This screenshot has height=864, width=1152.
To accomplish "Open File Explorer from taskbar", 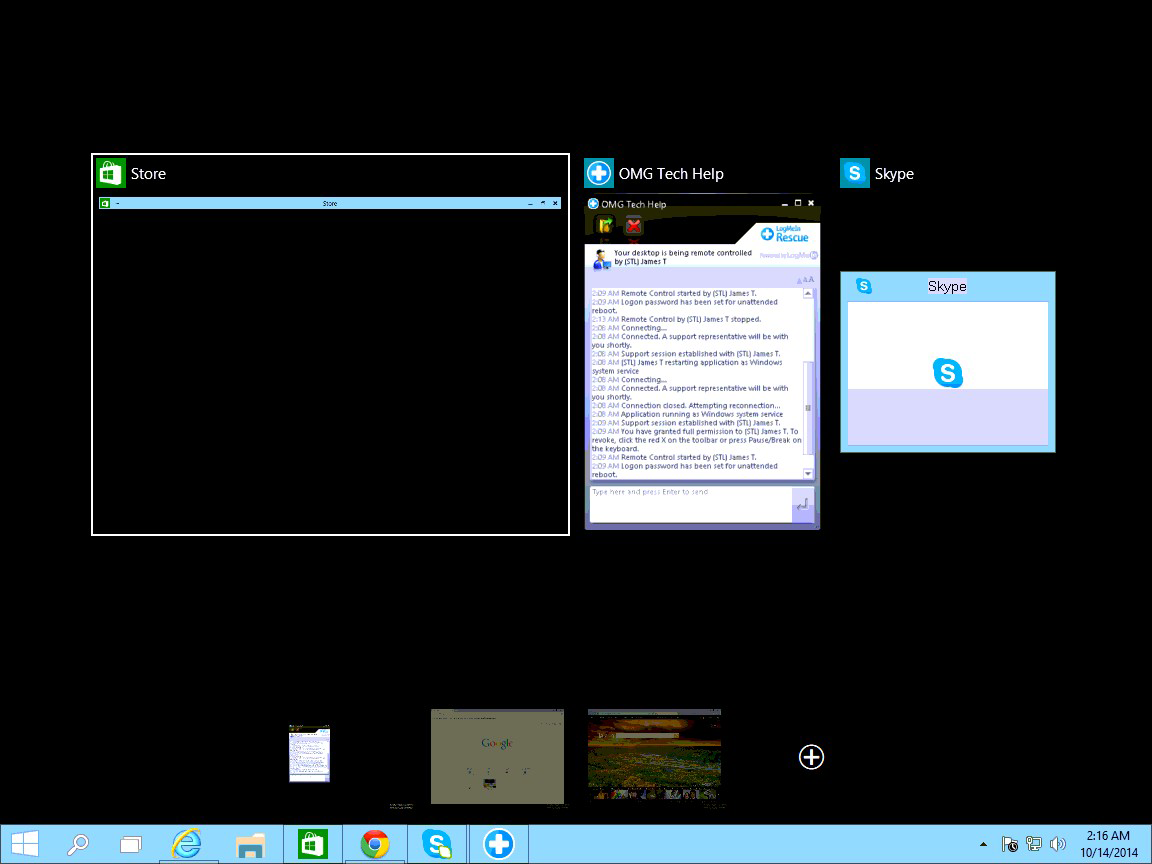I will [x=250, y=845].
